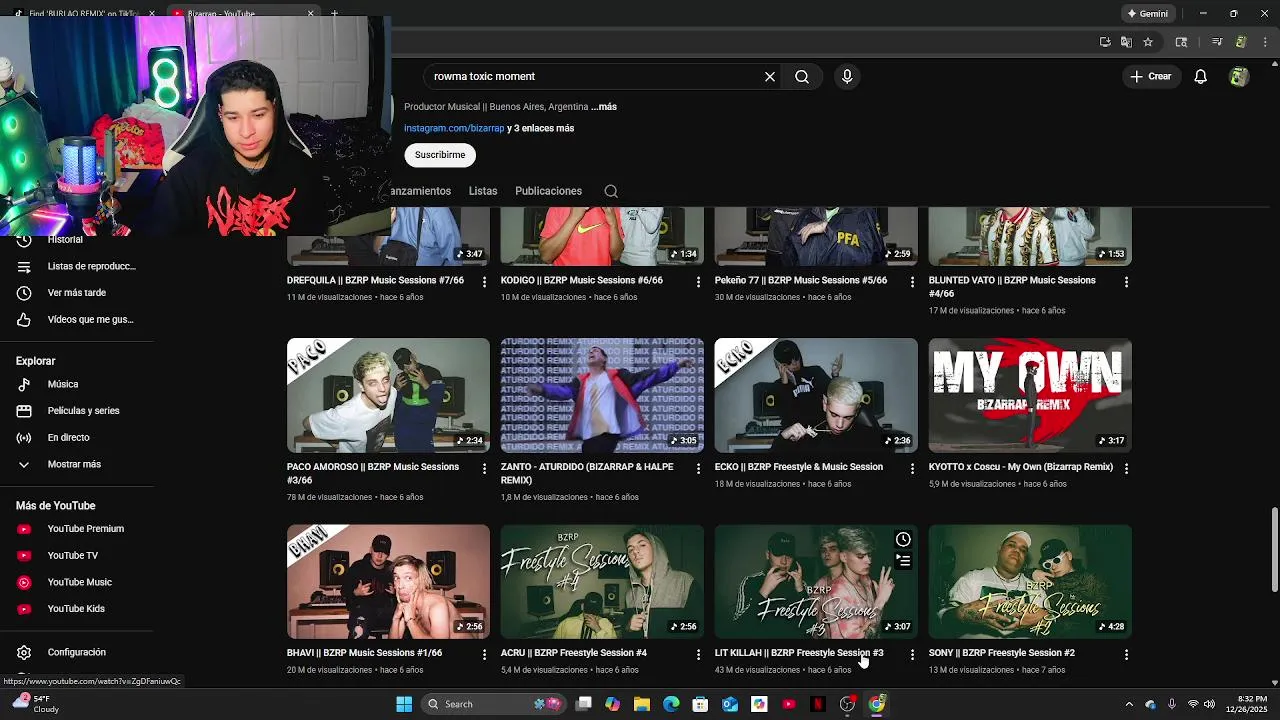Open Chrome media controls icon
The image size is (1280, 720).
(1217, 42)
